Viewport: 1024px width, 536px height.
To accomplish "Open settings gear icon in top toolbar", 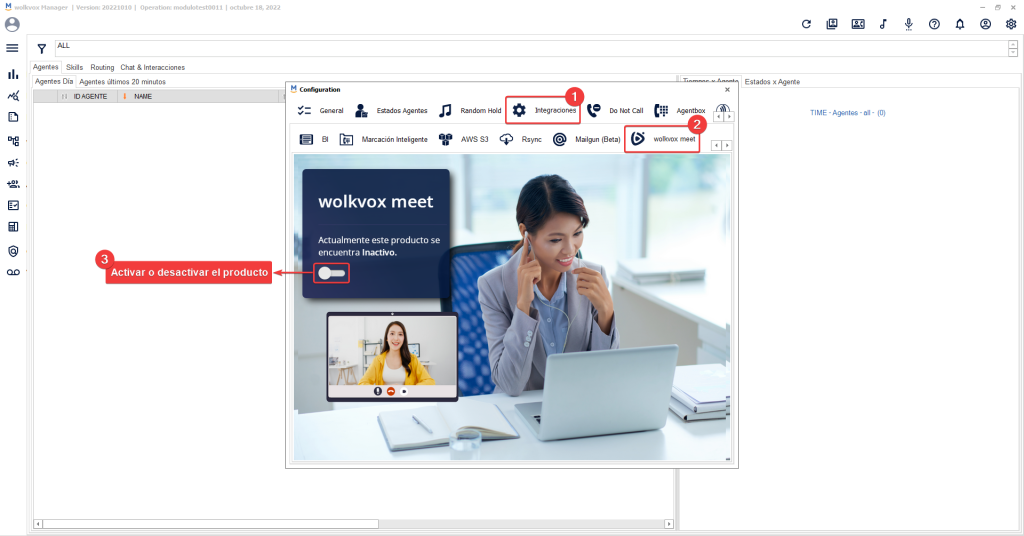I will point(1011,24).
